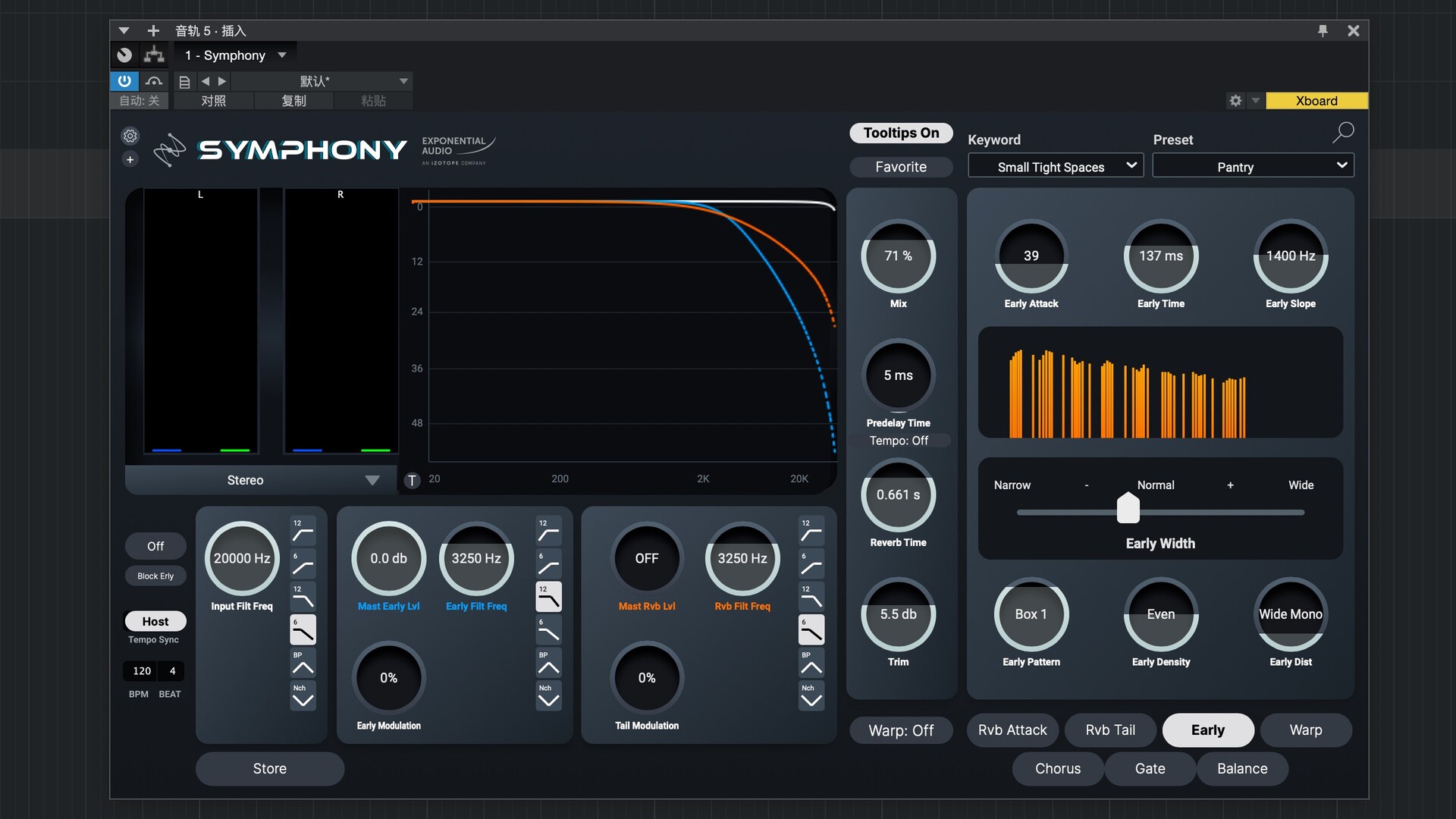Click the plus icon below the settings gear
Image resolution: width=1456 pixels, height=819 pixels.
tap(130, 159)
